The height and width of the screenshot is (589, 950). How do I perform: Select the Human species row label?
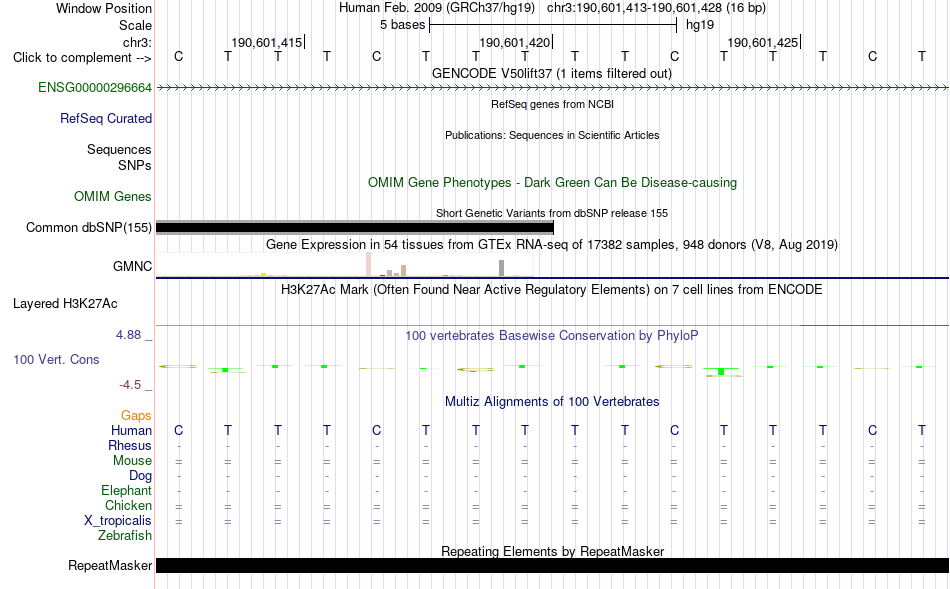click(131, 431)
